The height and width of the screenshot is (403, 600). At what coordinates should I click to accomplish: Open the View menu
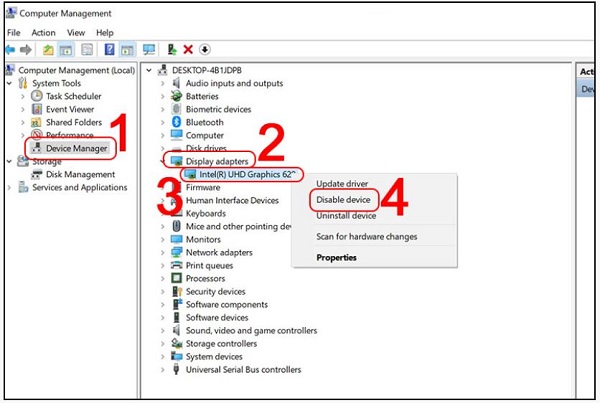77,32
